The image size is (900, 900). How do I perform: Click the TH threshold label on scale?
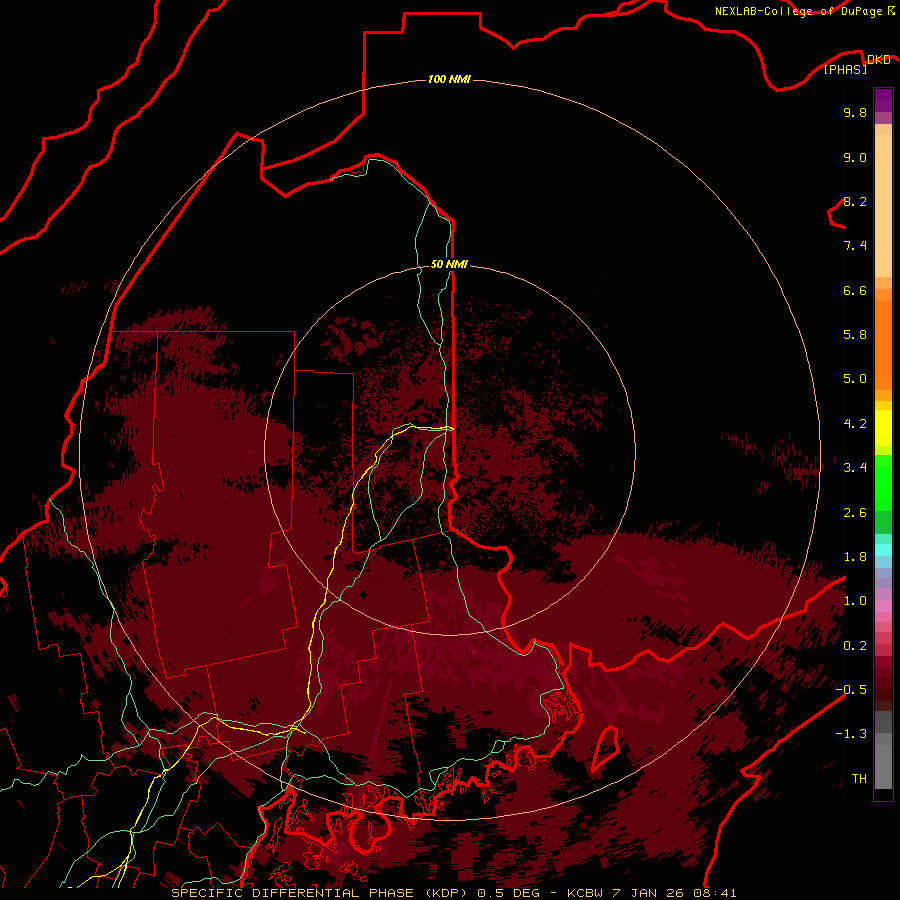(x=859, y=779)
